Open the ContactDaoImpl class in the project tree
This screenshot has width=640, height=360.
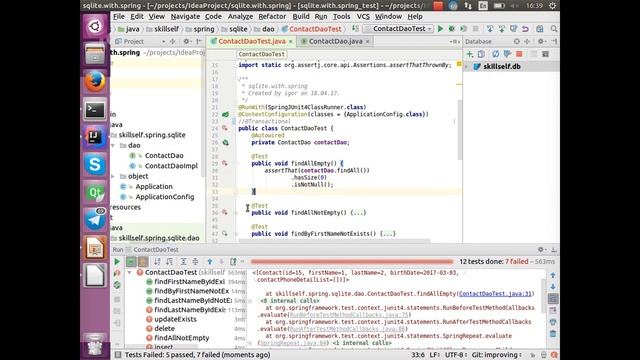(171, 166)
